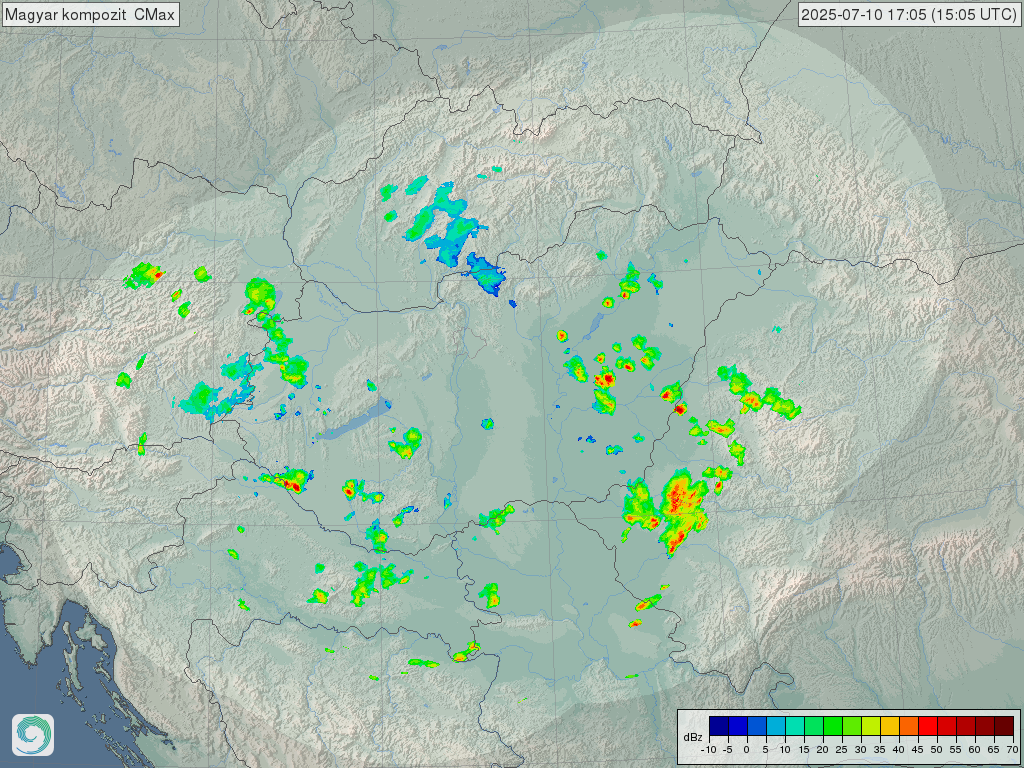Select the navy swatch between -10 and -5 dBz

point(719,726)
